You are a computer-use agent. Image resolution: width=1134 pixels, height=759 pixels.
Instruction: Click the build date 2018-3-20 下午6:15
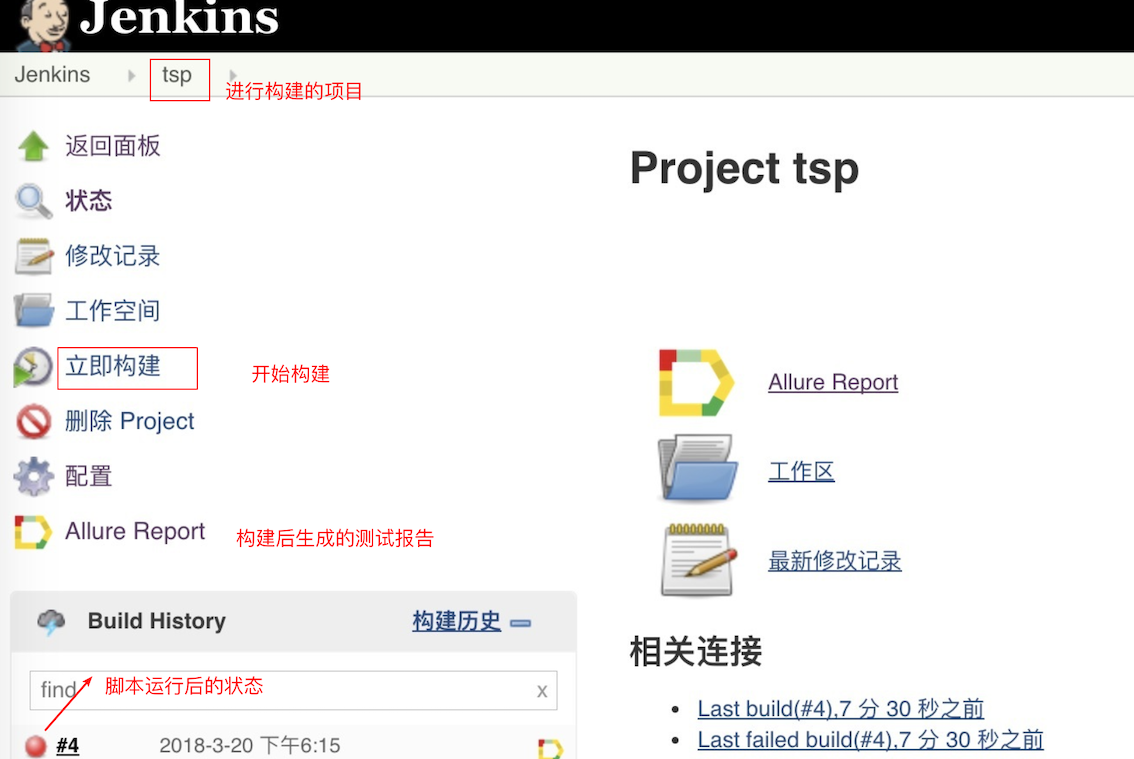250,745
